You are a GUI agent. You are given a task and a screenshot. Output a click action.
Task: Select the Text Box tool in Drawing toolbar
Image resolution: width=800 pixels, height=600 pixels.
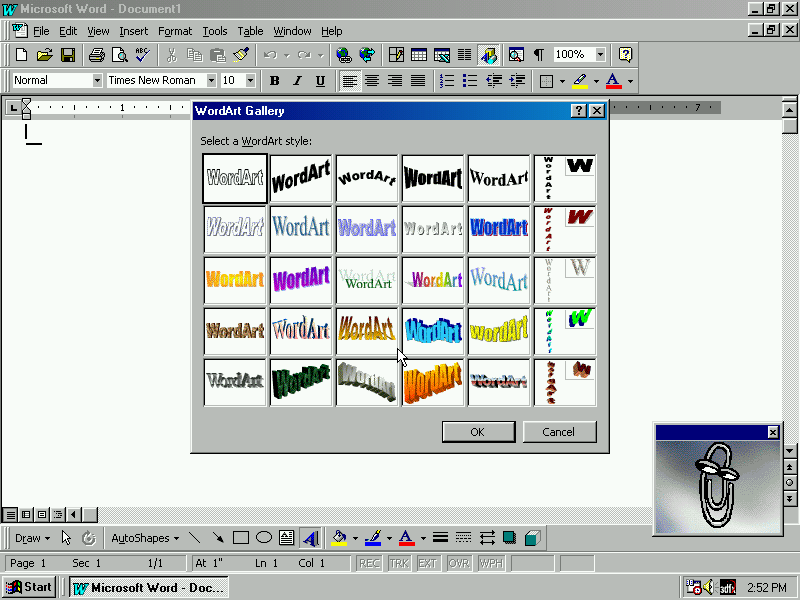(x=287, y=538)
